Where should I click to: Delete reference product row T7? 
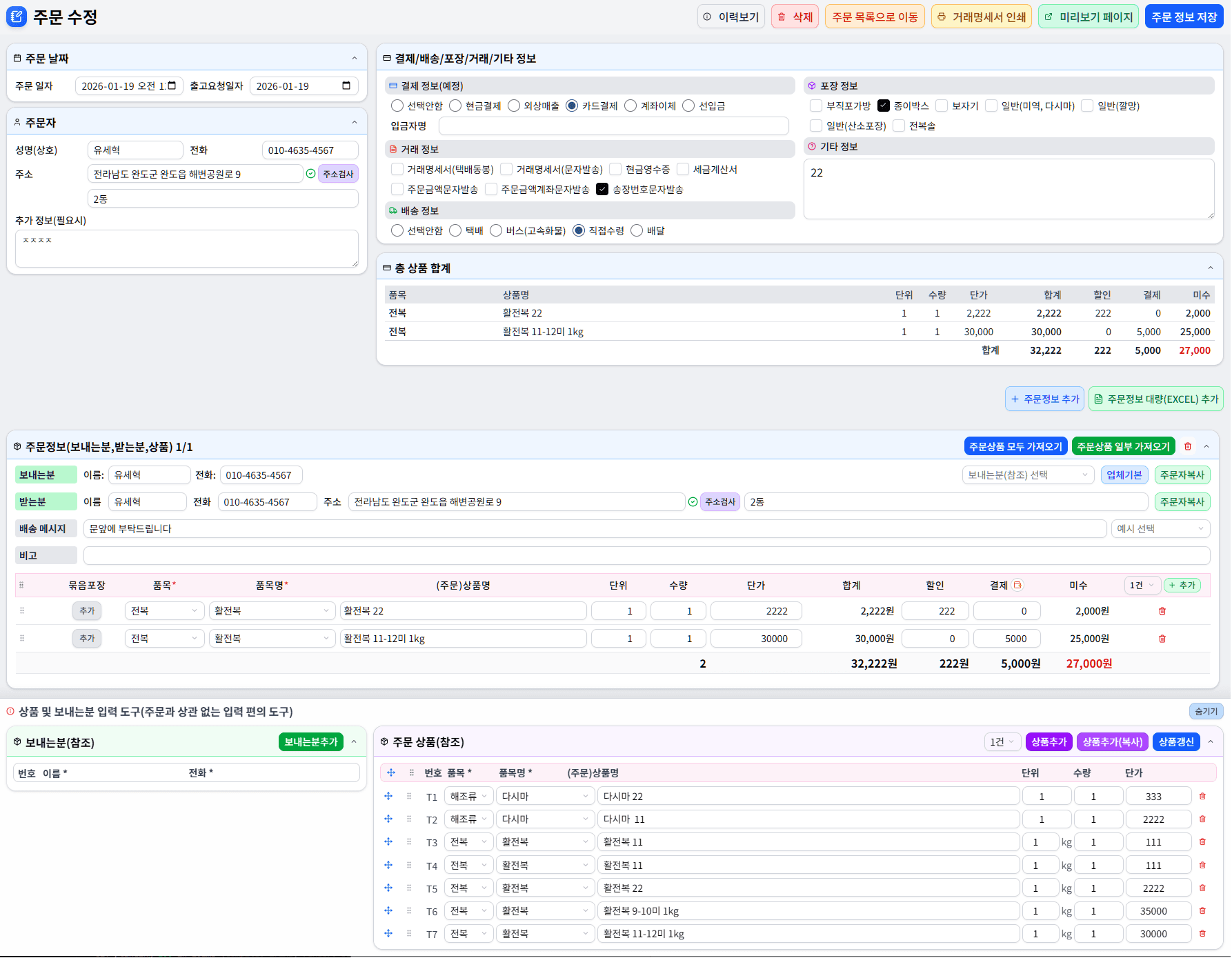[1202, 934]
